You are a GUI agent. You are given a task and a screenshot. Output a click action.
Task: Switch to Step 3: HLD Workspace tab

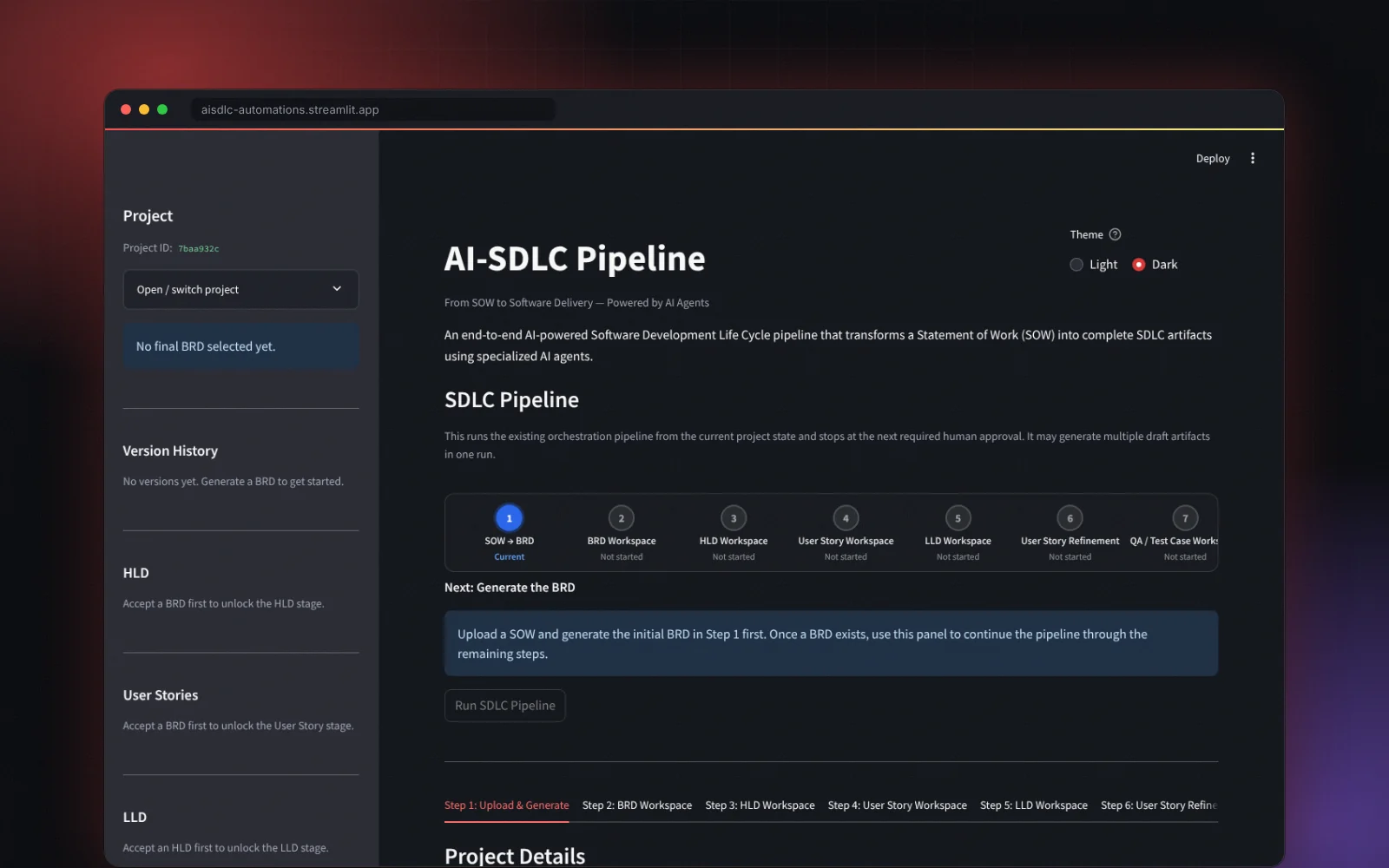(760, 806)
